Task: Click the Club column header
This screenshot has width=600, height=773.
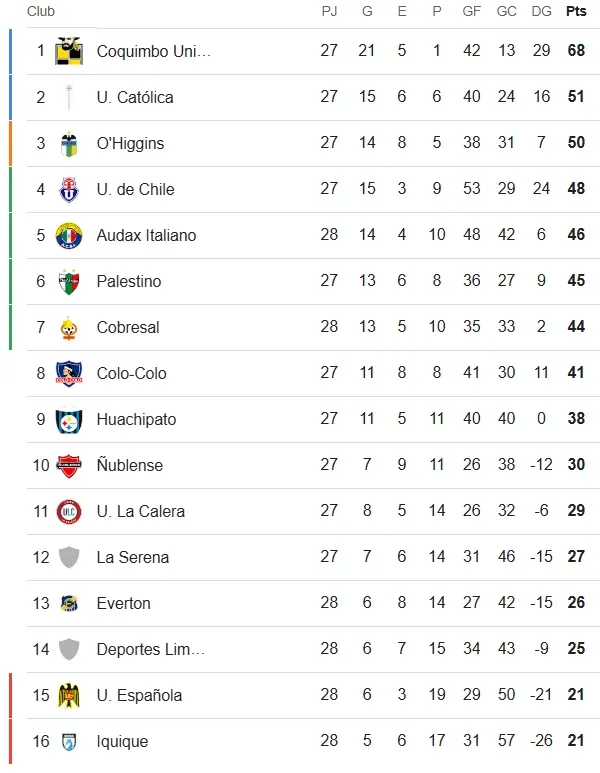Action: pos(41,11)
